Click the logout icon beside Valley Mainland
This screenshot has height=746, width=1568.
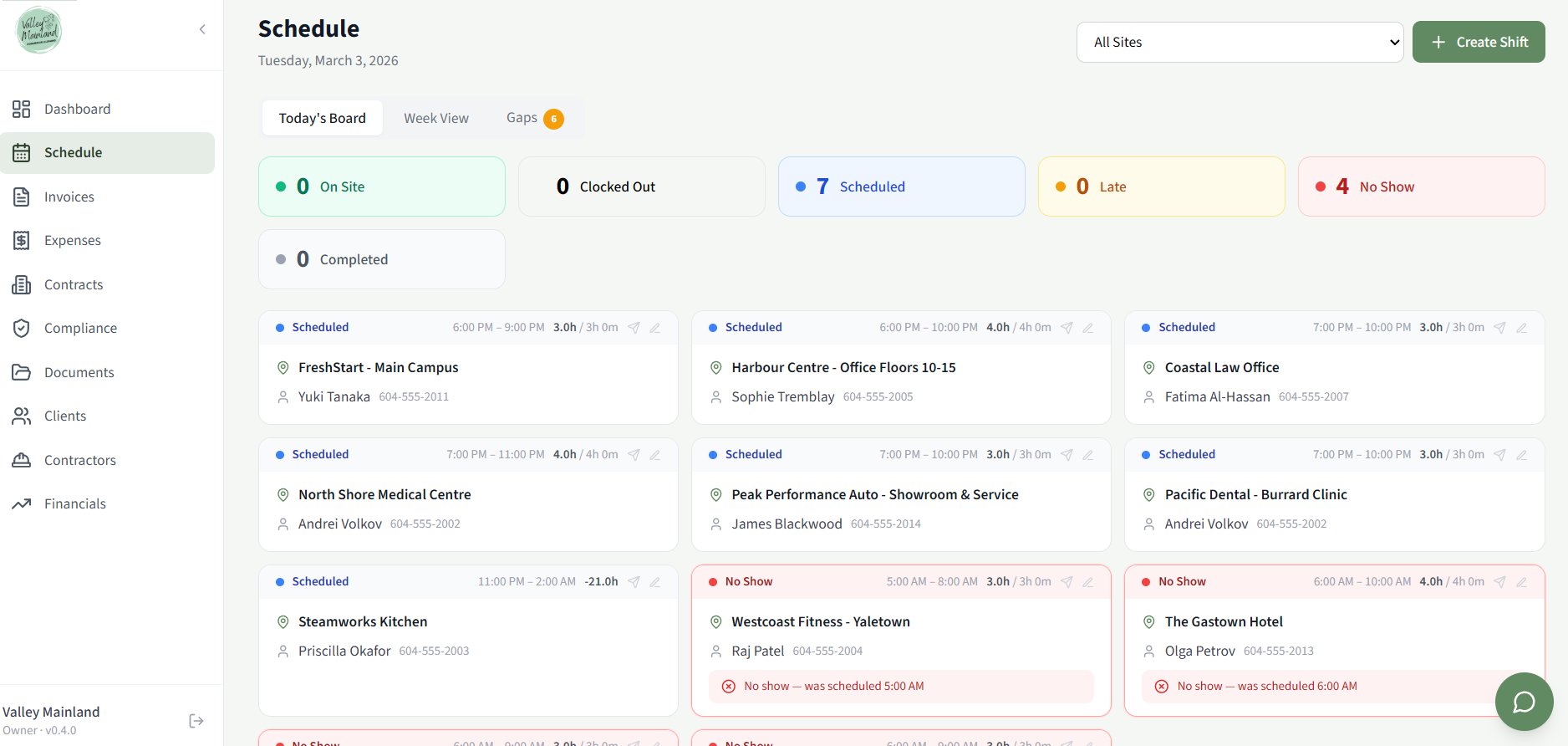point(196,721)
